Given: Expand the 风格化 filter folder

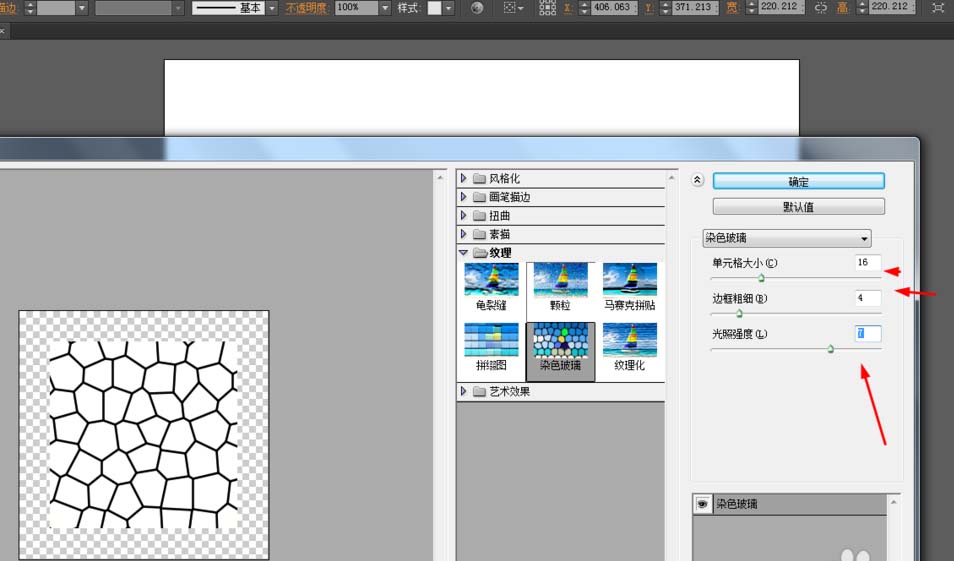Looking at the screenshot, I should 464,179.
